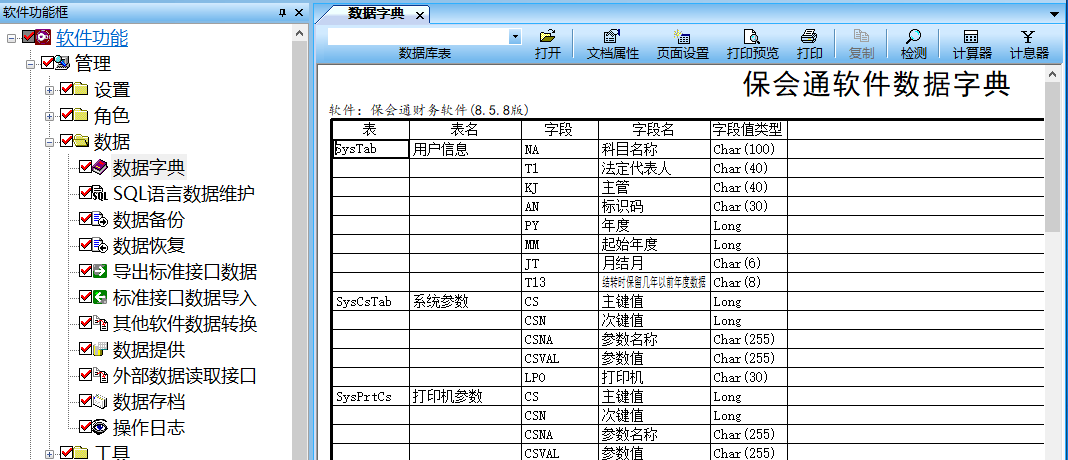The image size is (1068, 460).
Task: Select 数据恢复 in the tree
Action: 149,245
